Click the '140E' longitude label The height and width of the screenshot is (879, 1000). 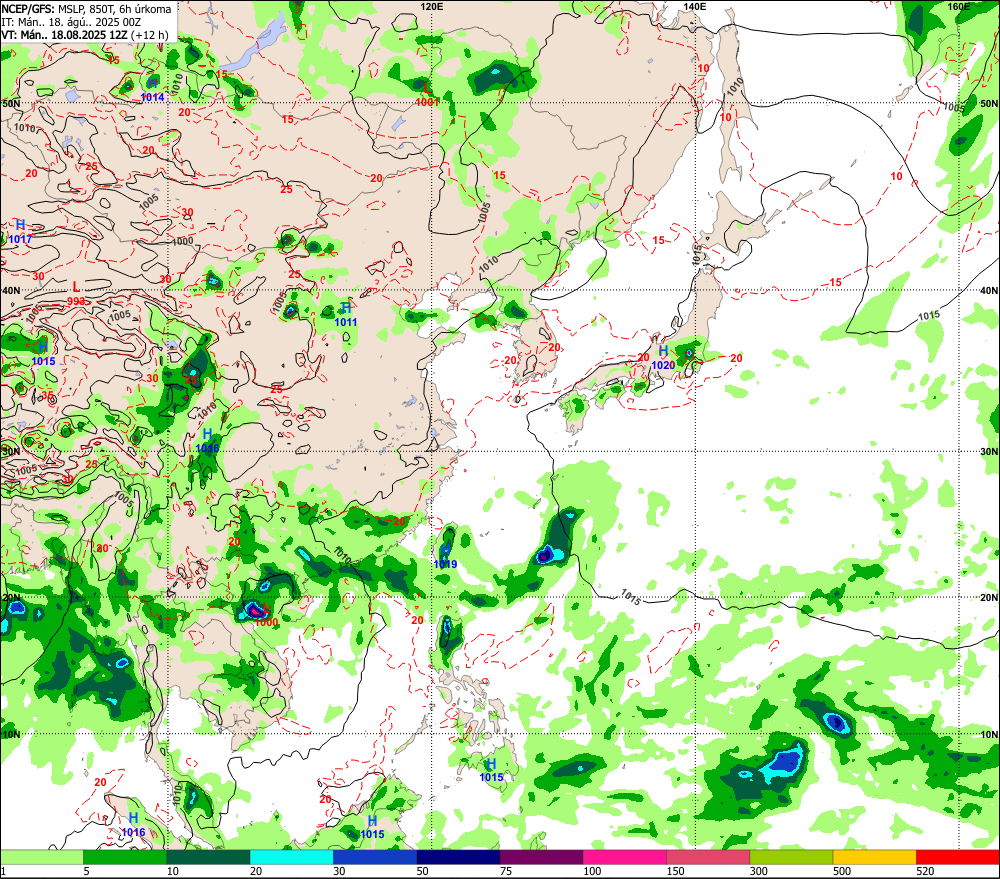(695, 6)
